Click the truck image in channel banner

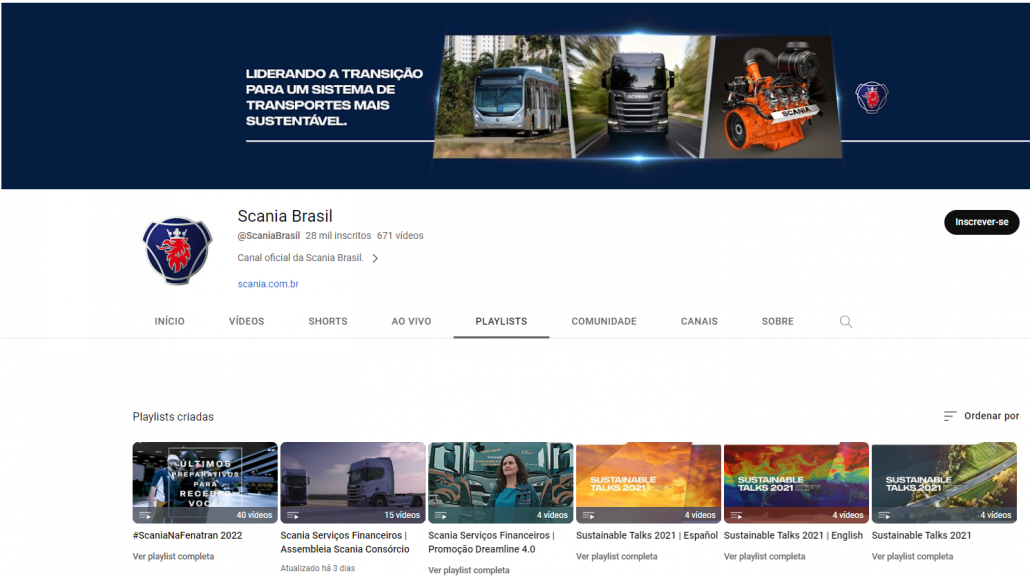point(638,97)
